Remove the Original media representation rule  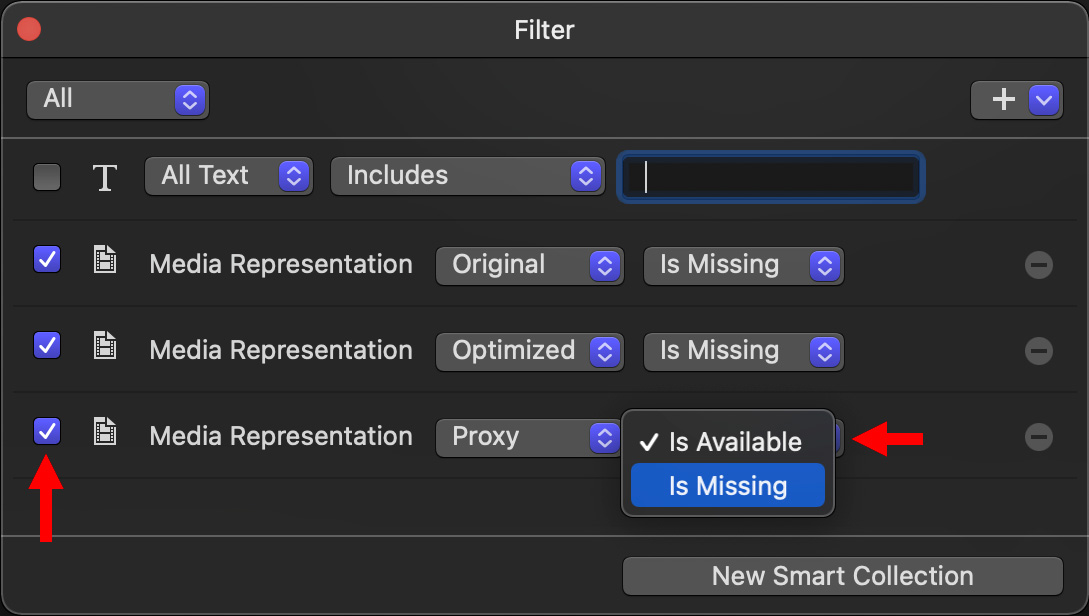tap(1038, 265)
